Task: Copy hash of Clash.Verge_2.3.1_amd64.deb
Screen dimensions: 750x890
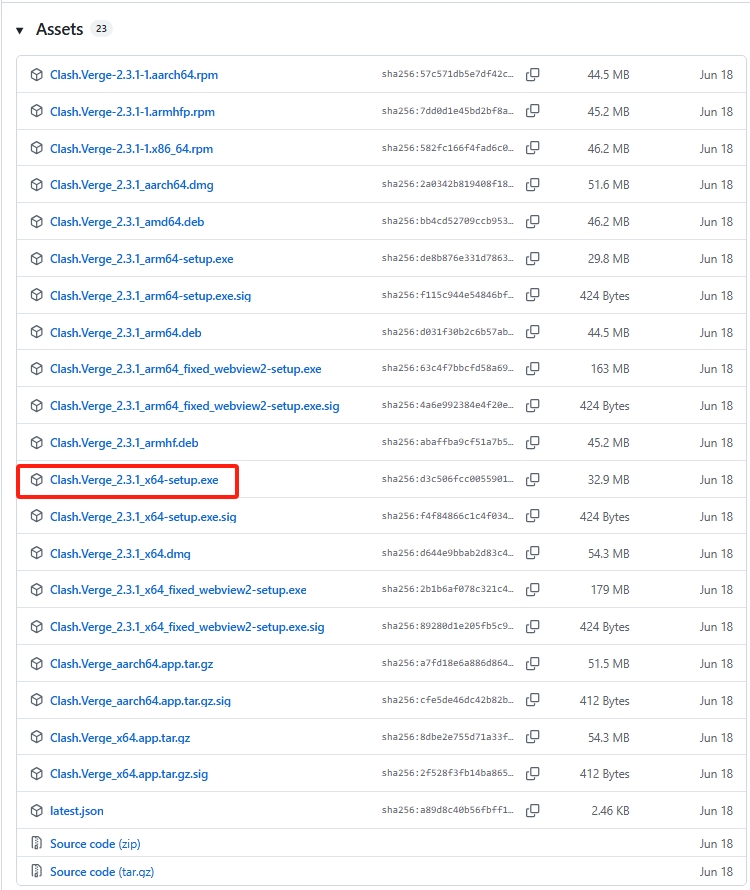Action: coord(533,222)
